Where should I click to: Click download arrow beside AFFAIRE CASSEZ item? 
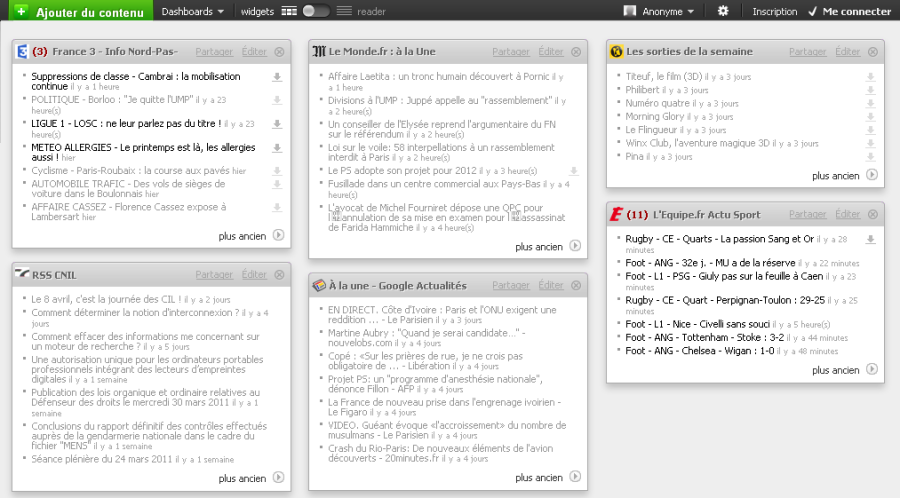pos(277,208)
